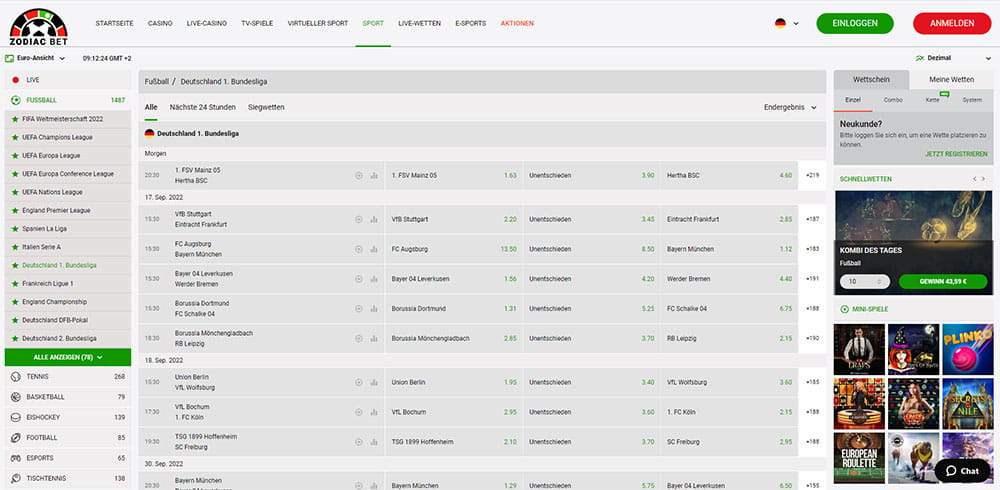1000x490 pixels.
Task: Click the Anmelden button
Action: (x=952, y=24)
